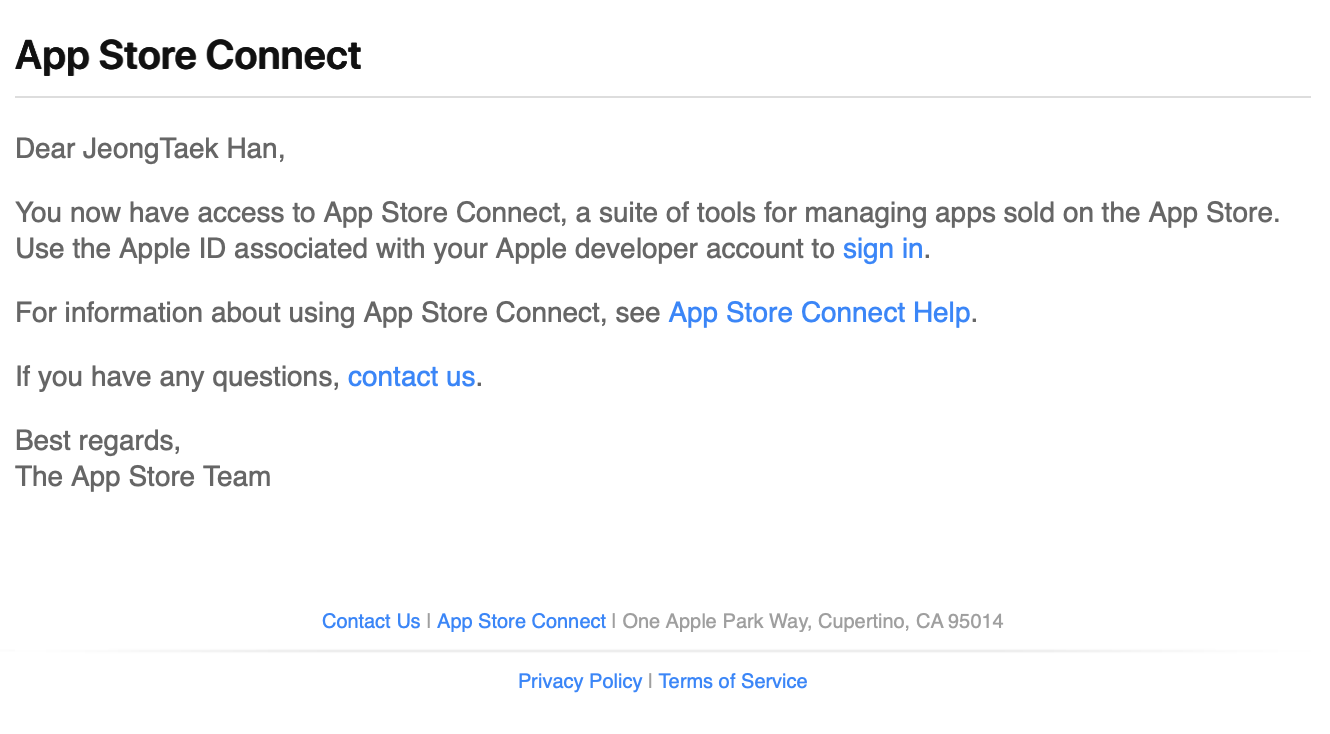Open the Terms of Service link

tap(733, 681)
